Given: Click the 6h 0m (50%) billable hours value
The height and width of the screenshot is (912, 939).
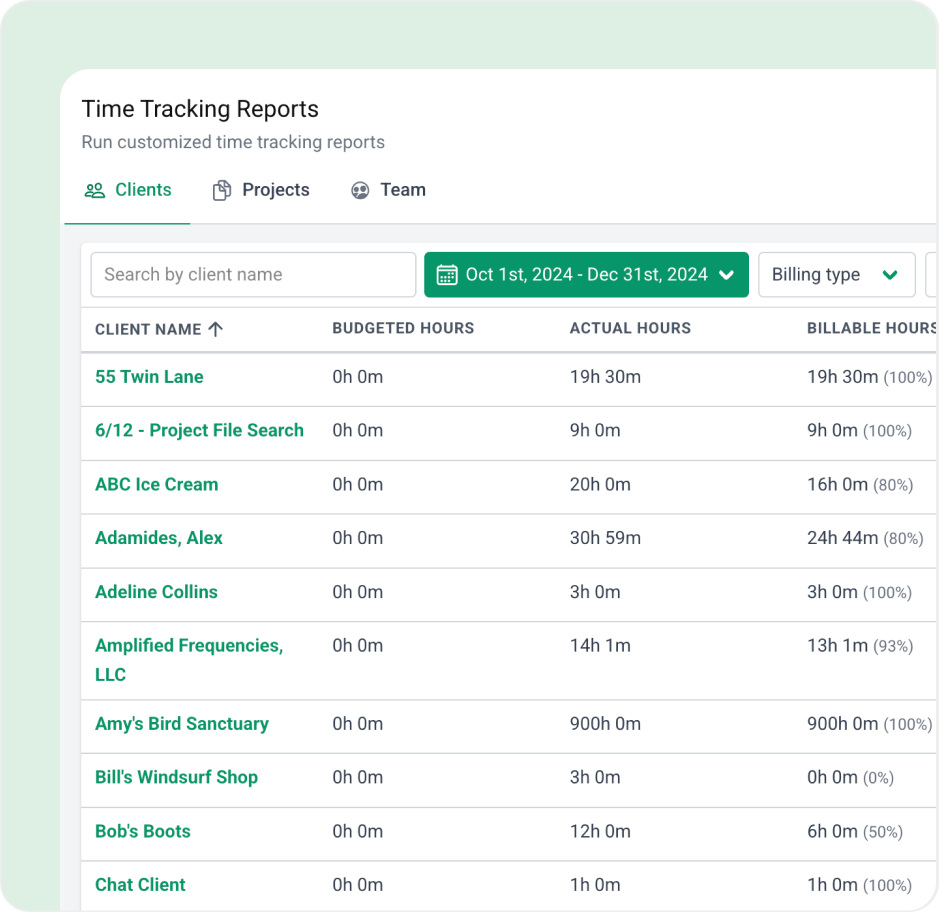Looking at the screenshot, I should pos(855,831).
